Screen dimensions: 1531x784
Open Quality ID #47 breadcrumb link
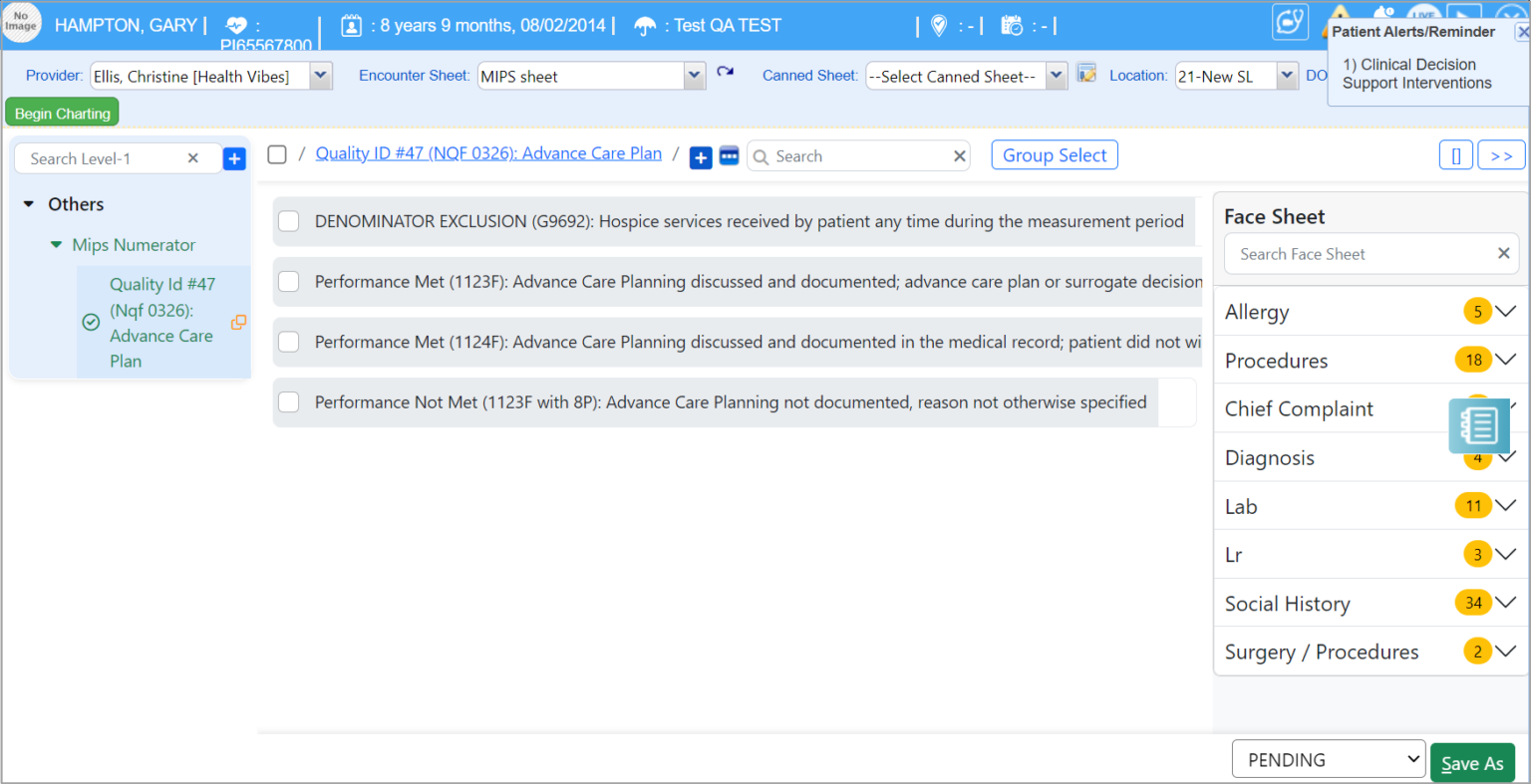click(x=488, y=153)
